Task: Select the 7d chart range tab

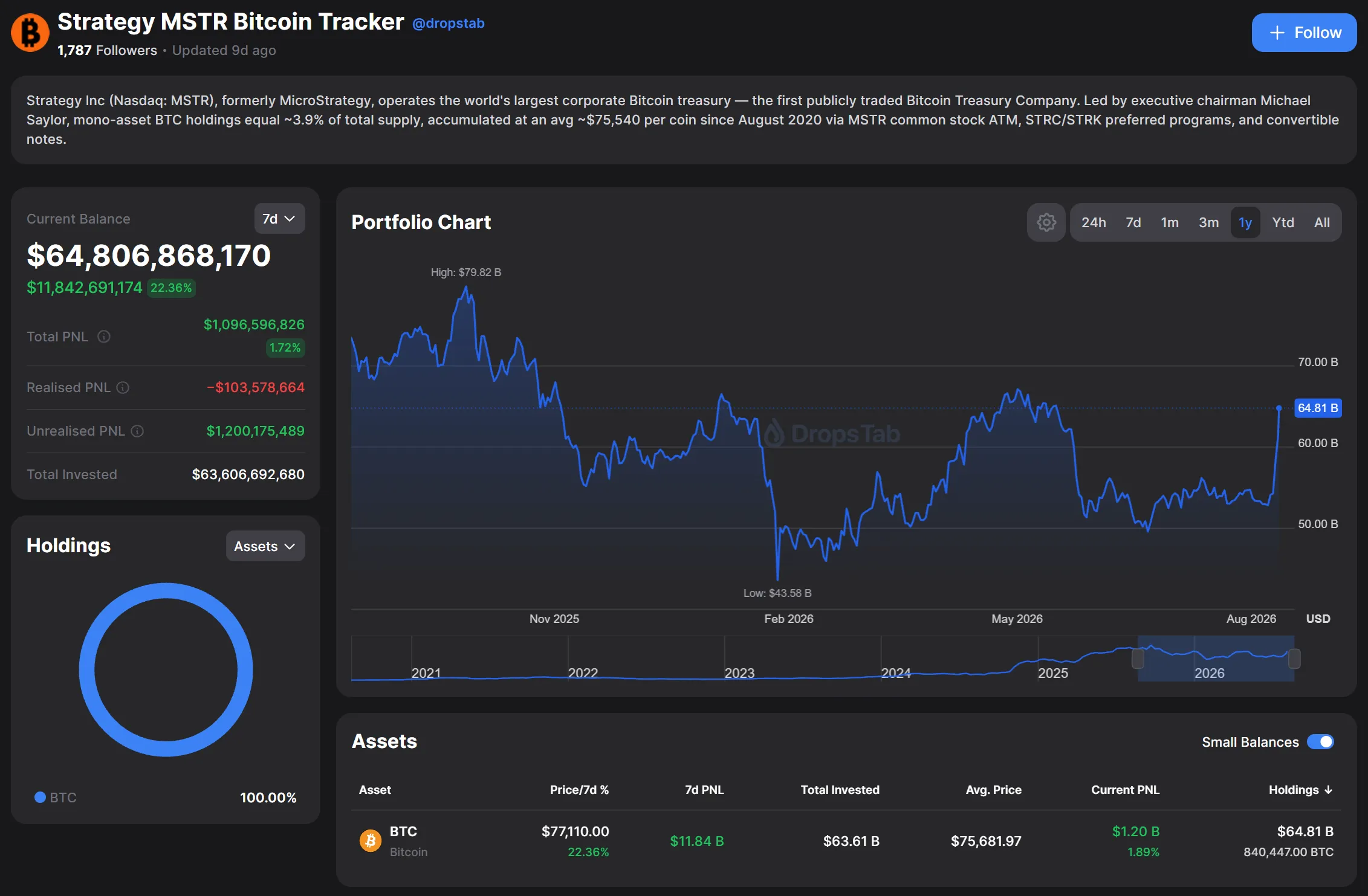Action: click(1133, 222)
